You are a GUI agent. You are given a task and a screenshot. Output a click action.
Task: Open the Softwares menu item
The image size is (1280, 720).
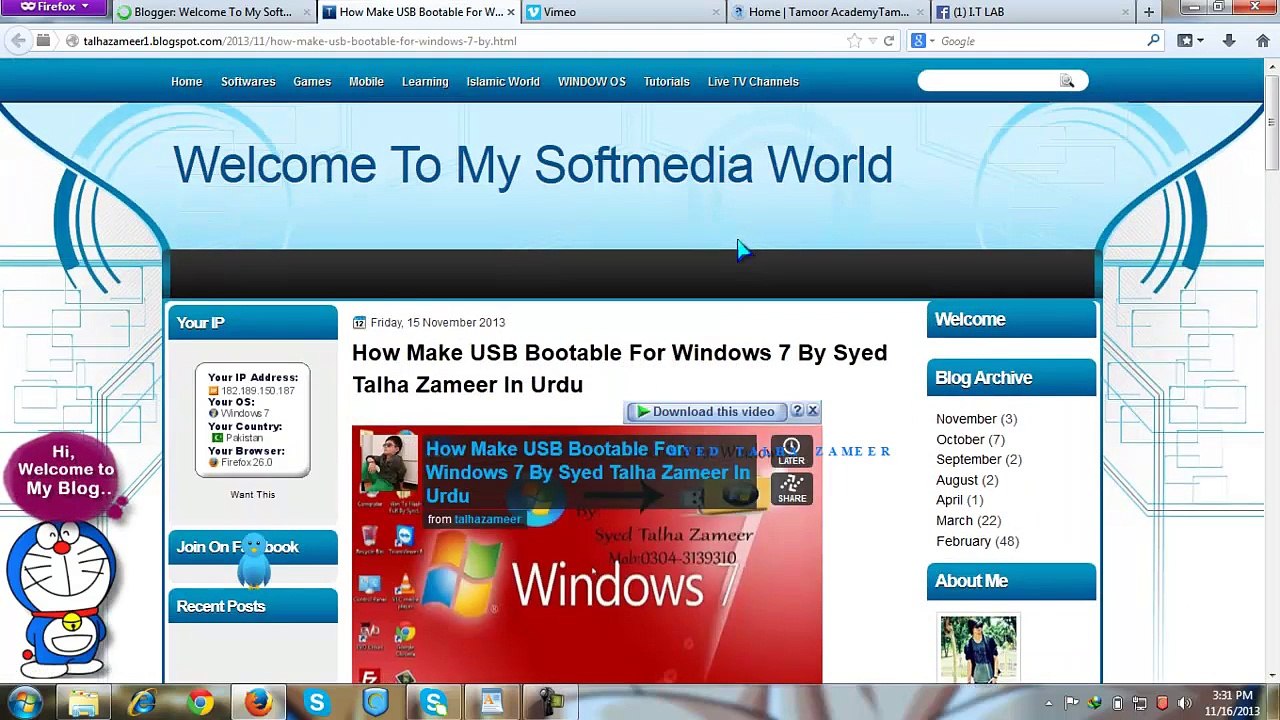point(248,81)
